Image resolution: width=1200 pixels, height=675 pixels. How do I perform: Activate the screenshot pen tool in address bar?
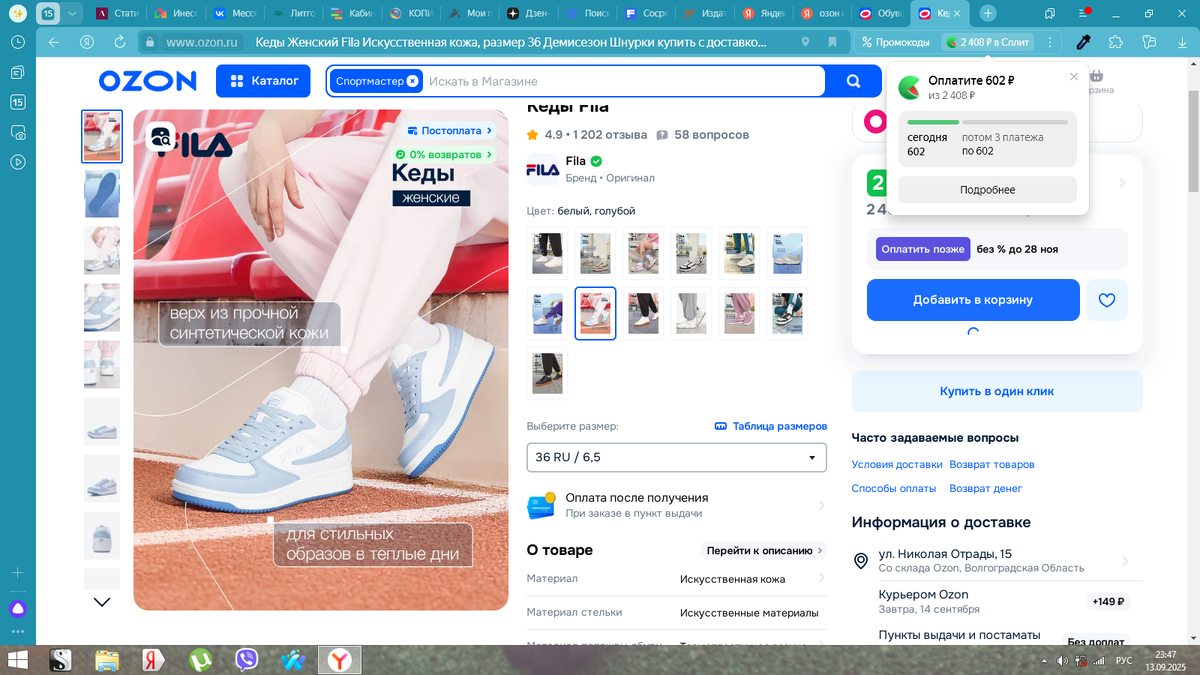(x=1083, y=43)
